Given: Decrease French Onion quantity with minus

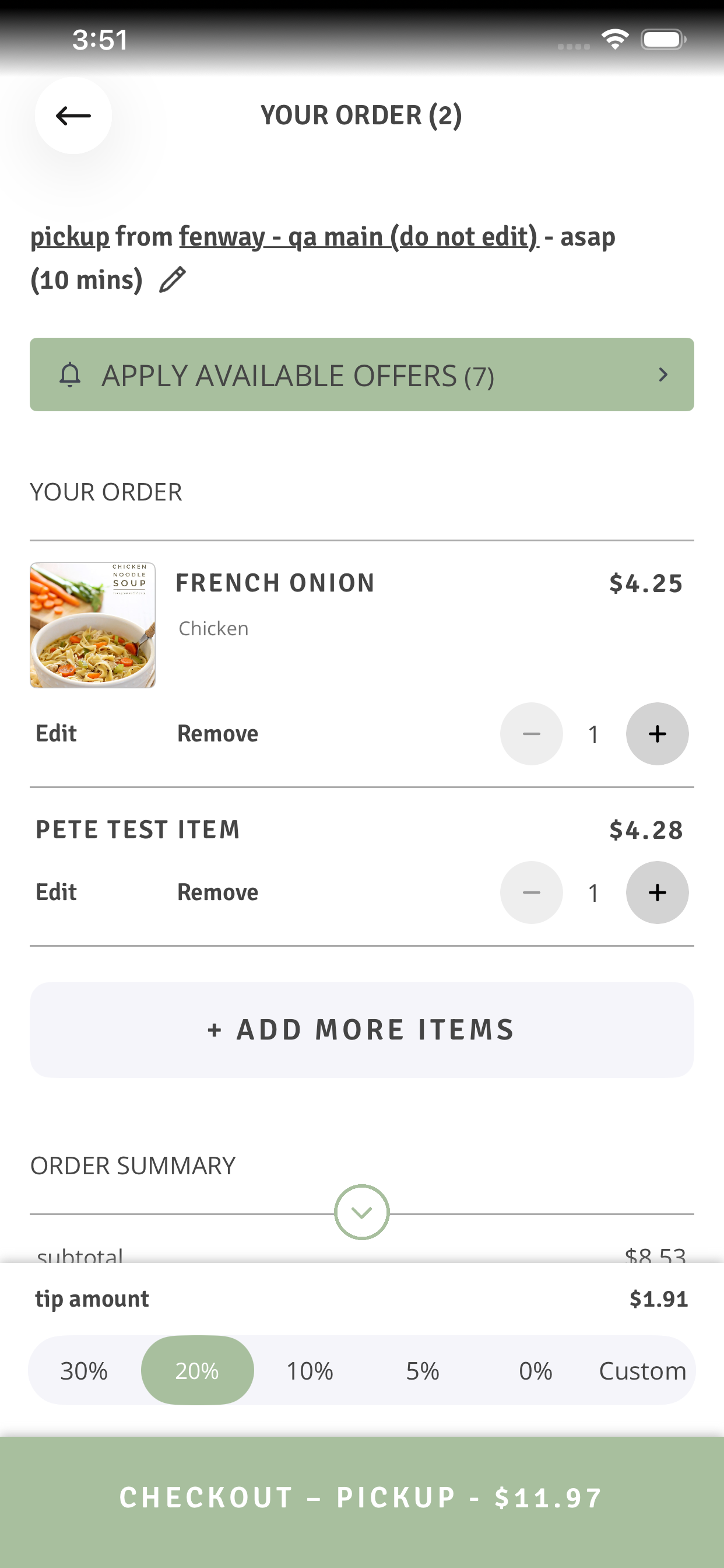Looking at the screenshot, I should (x=531, y=733).
